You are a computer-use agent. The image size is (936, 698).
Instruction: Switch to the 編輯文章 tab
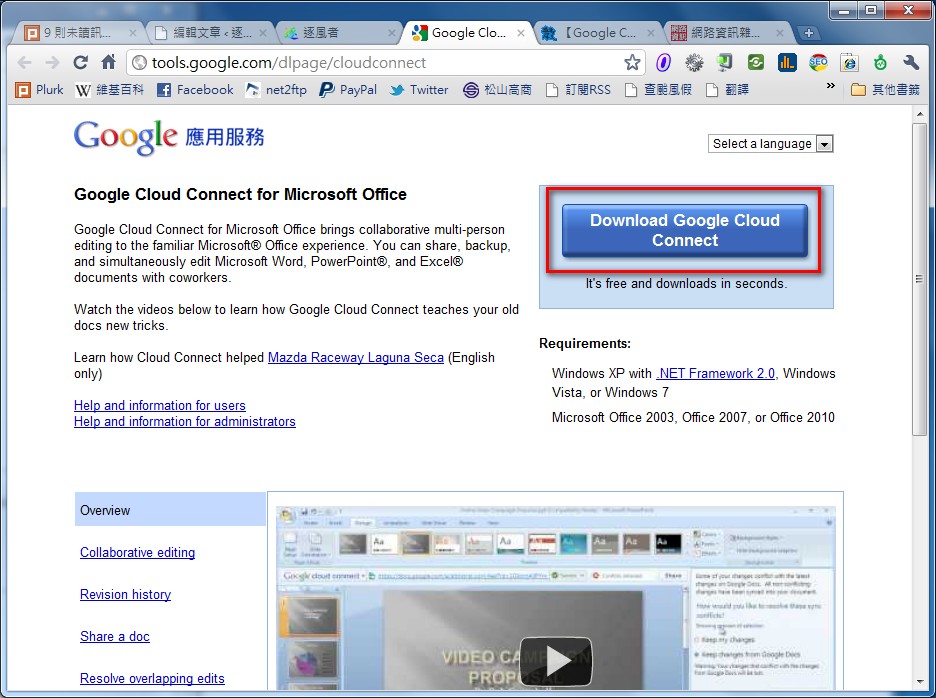(x=210, y=33)
